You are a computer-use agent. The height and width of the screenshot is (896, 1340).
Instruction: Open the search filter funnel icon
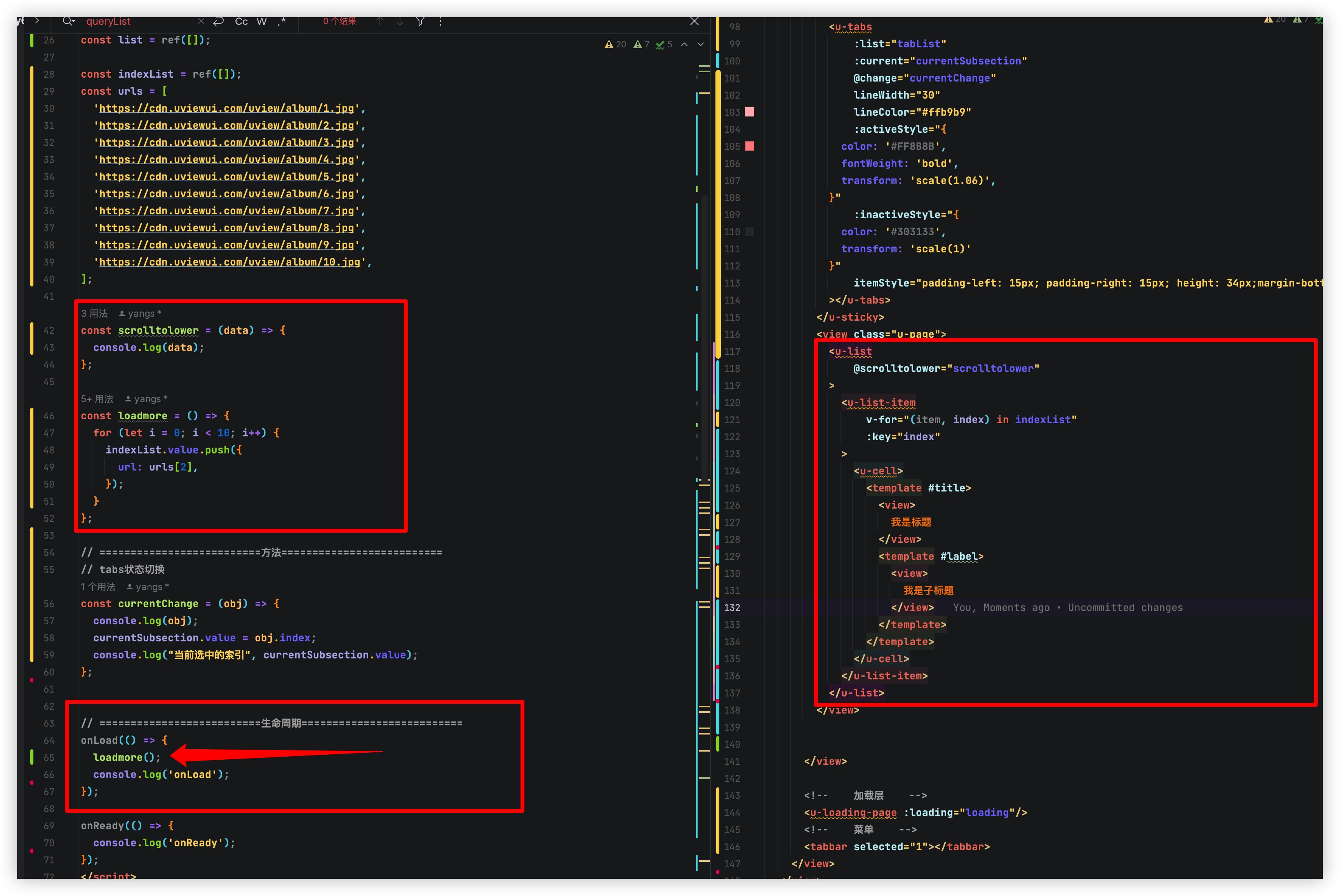pos(420,21)
